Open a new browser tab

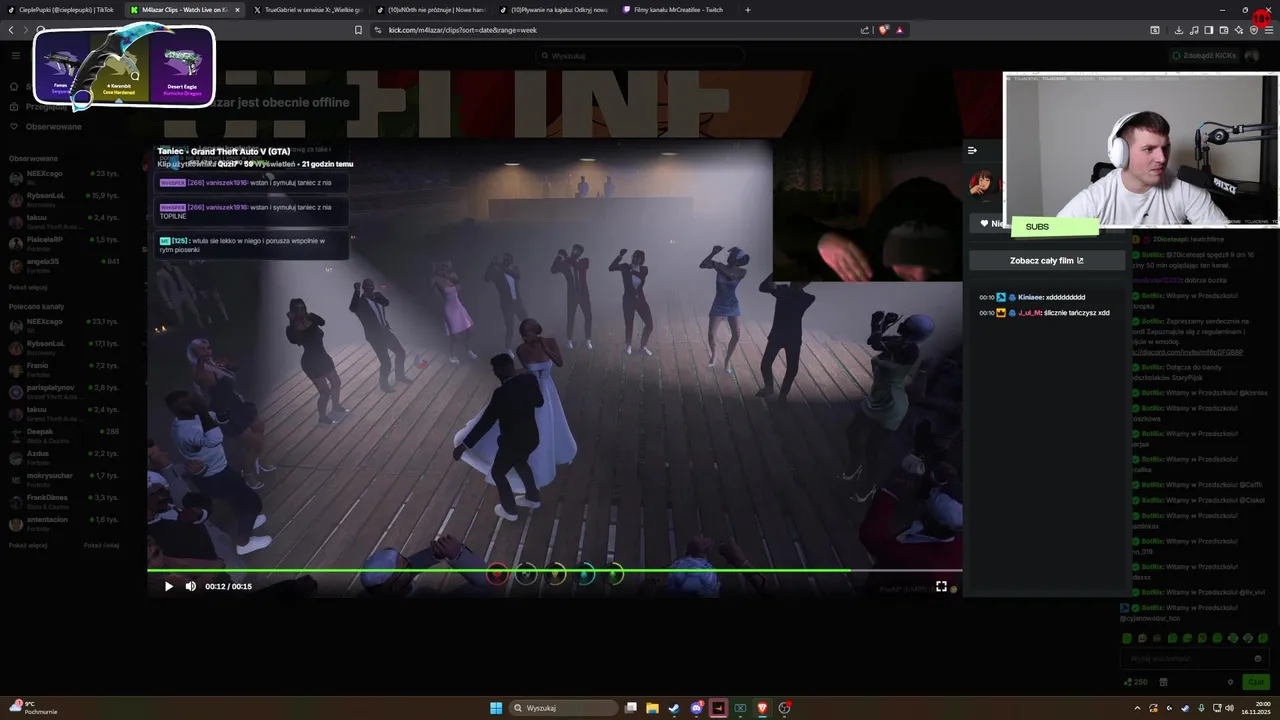tap(747, 10)
